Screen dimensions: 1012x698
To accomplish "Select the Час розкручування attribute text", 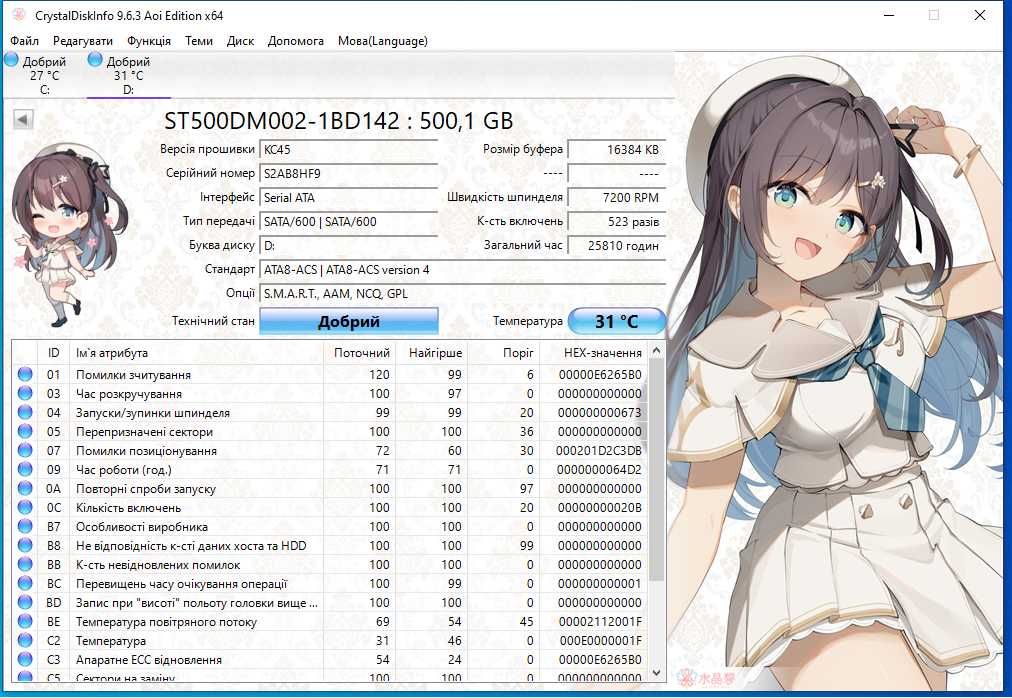I will tap(128, 394).
